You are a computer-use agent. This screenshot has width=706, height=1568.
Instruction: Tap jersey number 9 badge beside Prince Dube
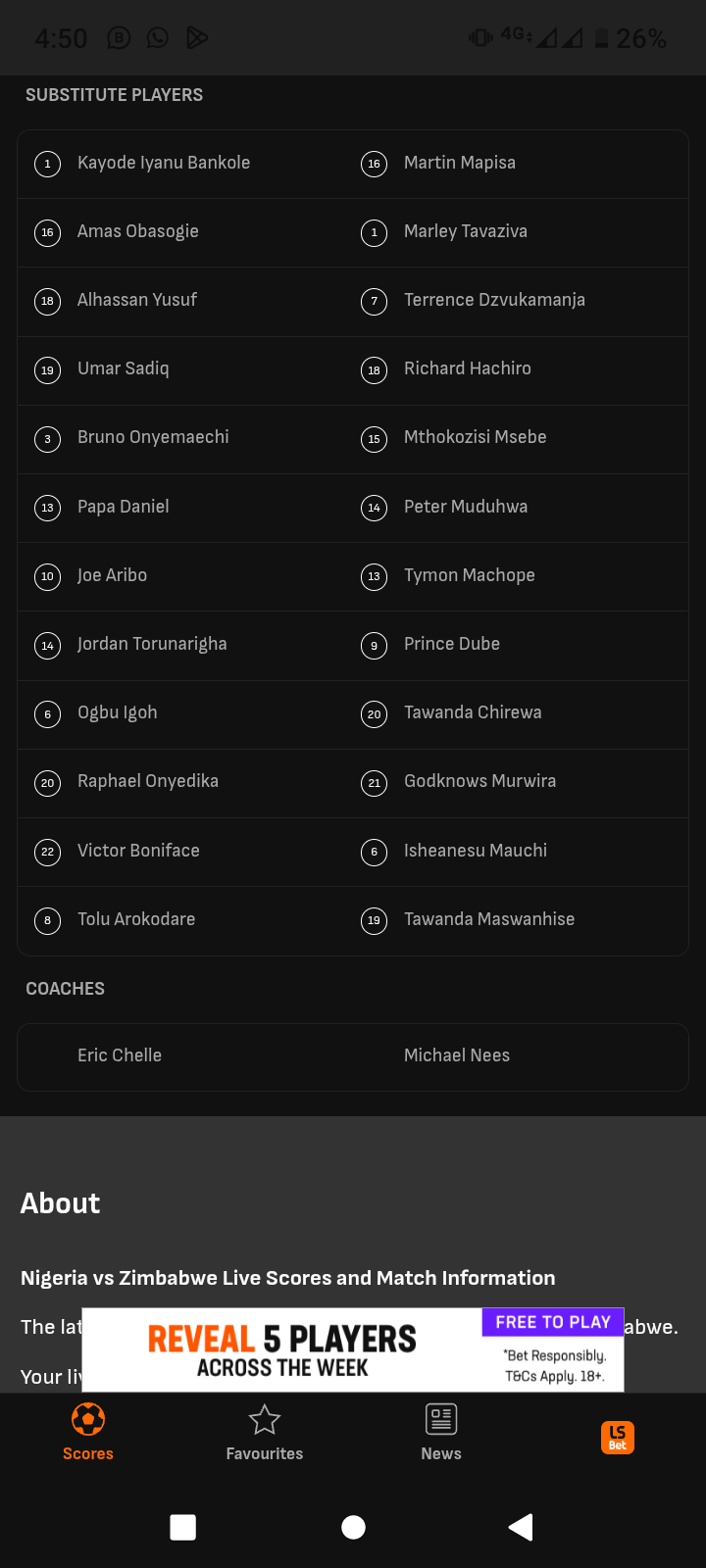374,645
